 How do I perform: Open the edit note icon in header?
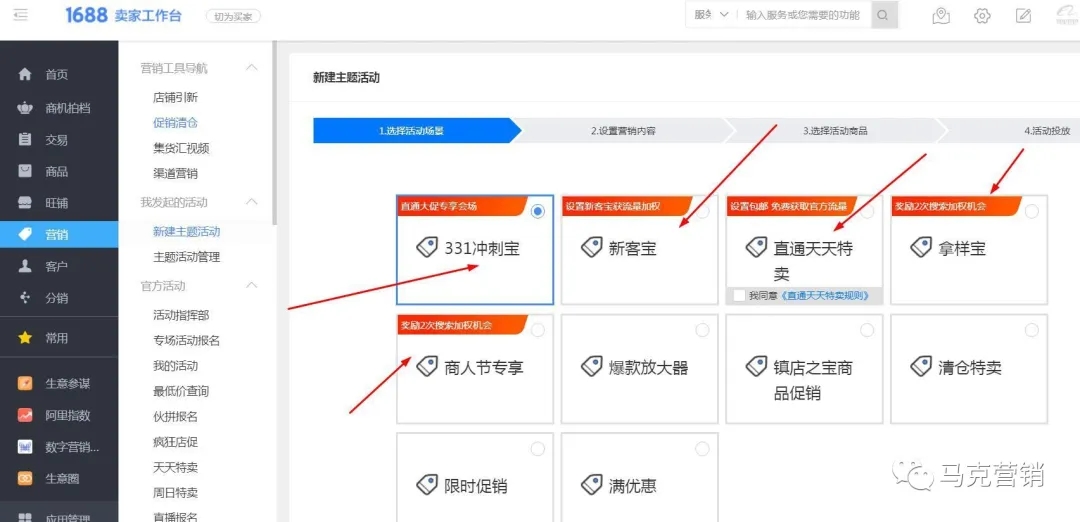(x=1023, y=15)
